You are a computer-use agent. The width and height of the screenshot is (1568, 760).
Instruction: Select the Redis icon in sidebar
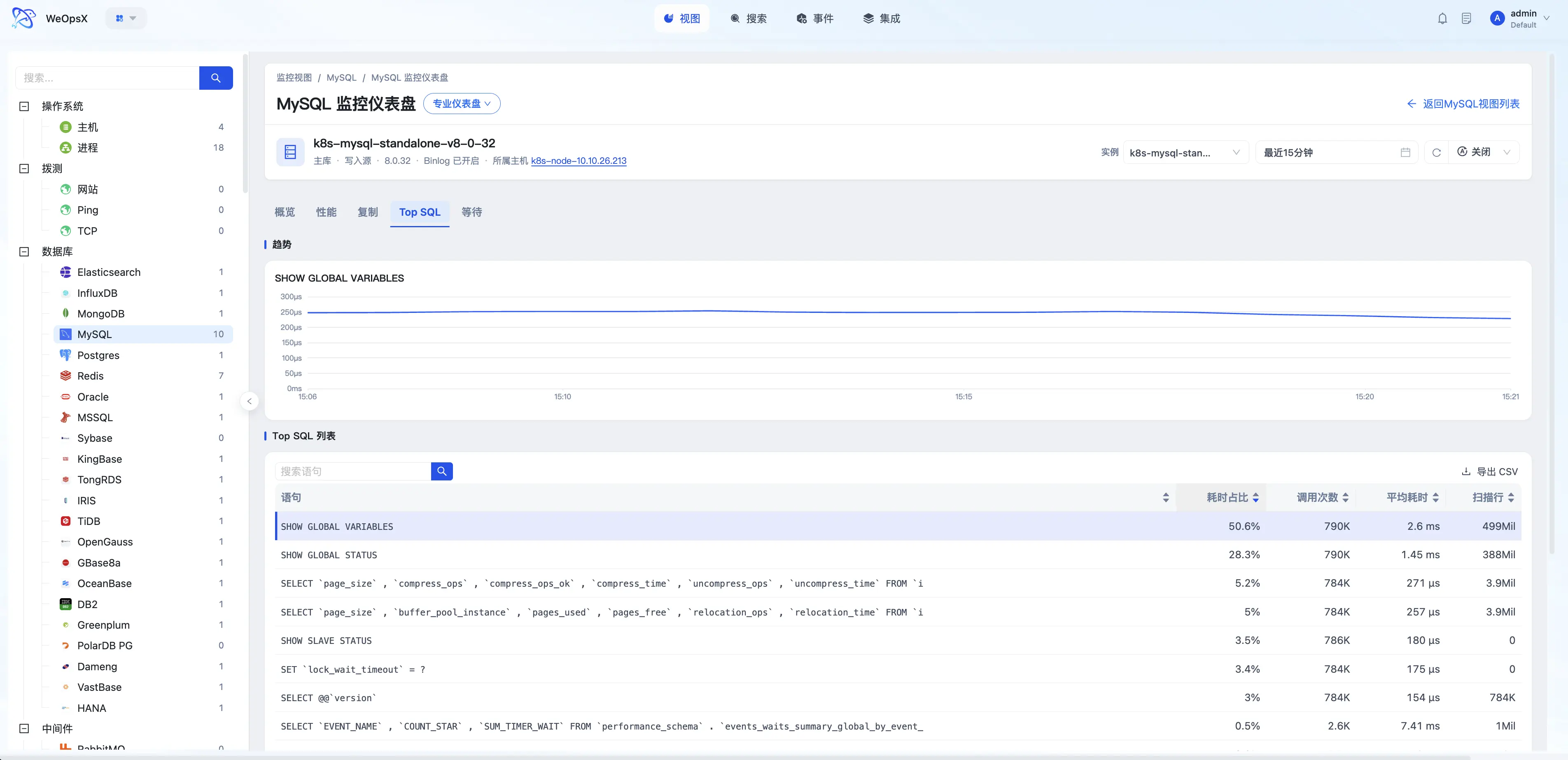pyautogui.click(x=66, y=375)
